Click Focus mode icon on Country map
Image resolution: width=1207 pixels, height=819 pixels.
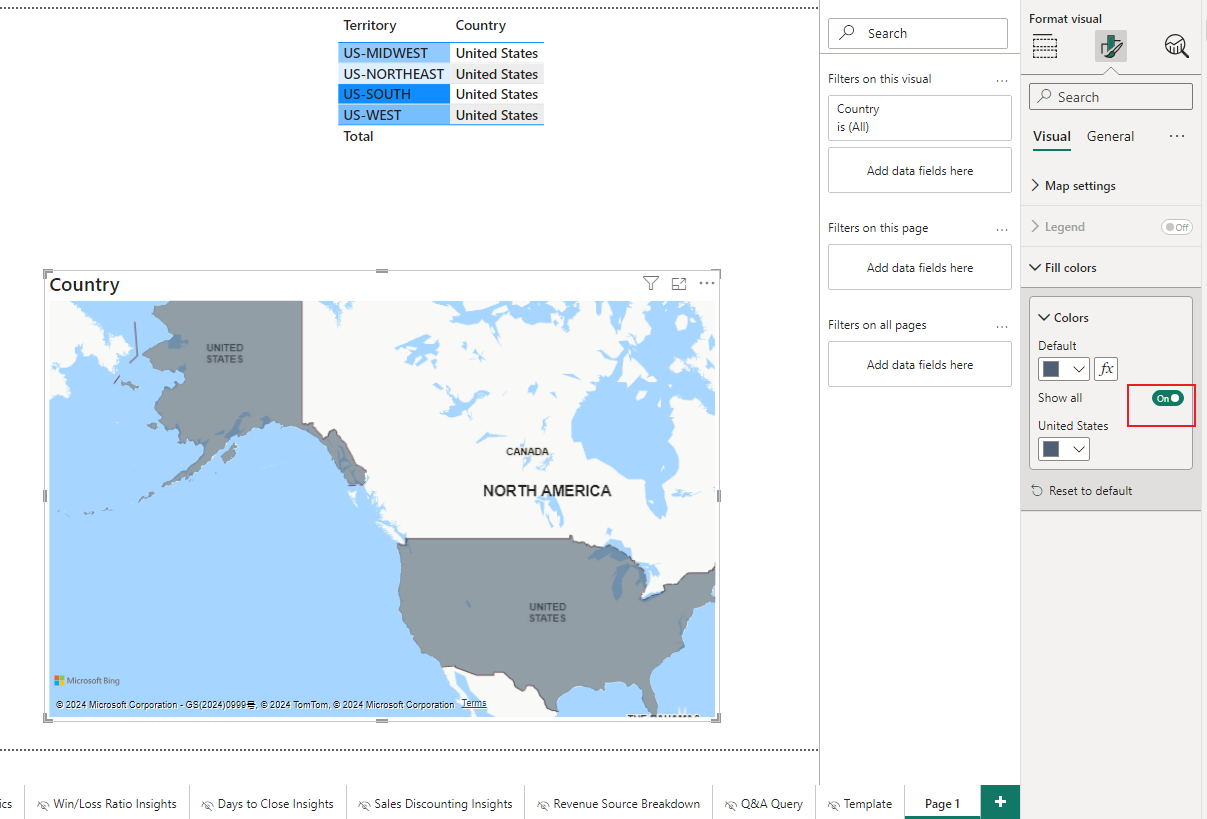click(679, 284)
